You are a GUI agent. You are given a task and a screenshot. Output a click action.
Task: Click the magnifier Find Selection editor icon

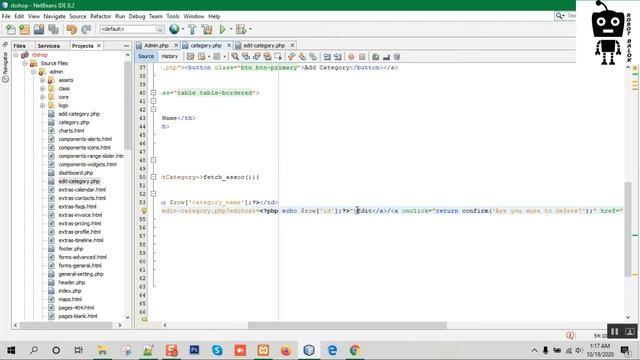click(x=235, y=57)
